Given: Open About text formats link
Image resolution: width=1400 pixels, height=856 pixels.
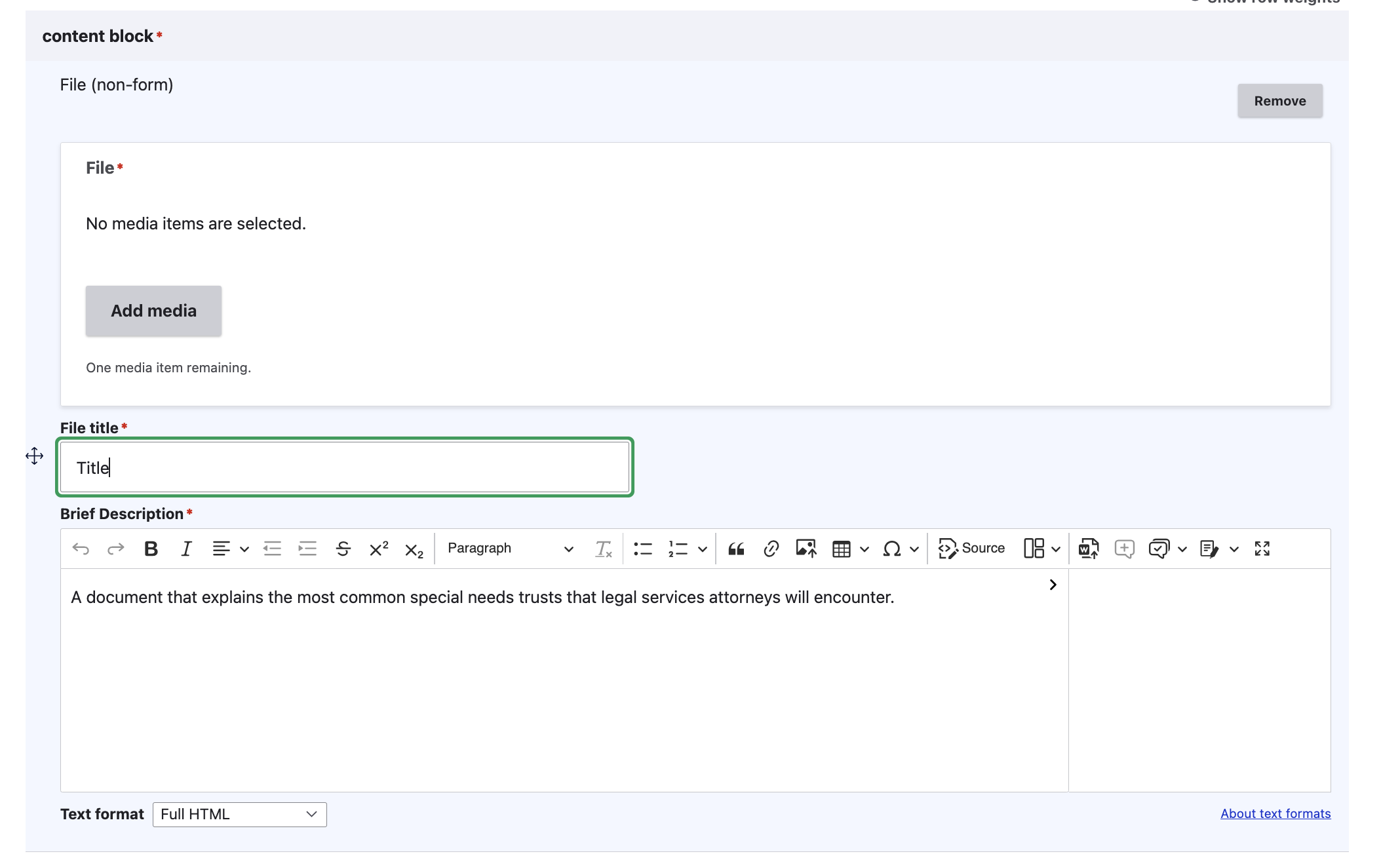Looking at the screenshot, I should pyautogui.click(x=1275, y=813).
